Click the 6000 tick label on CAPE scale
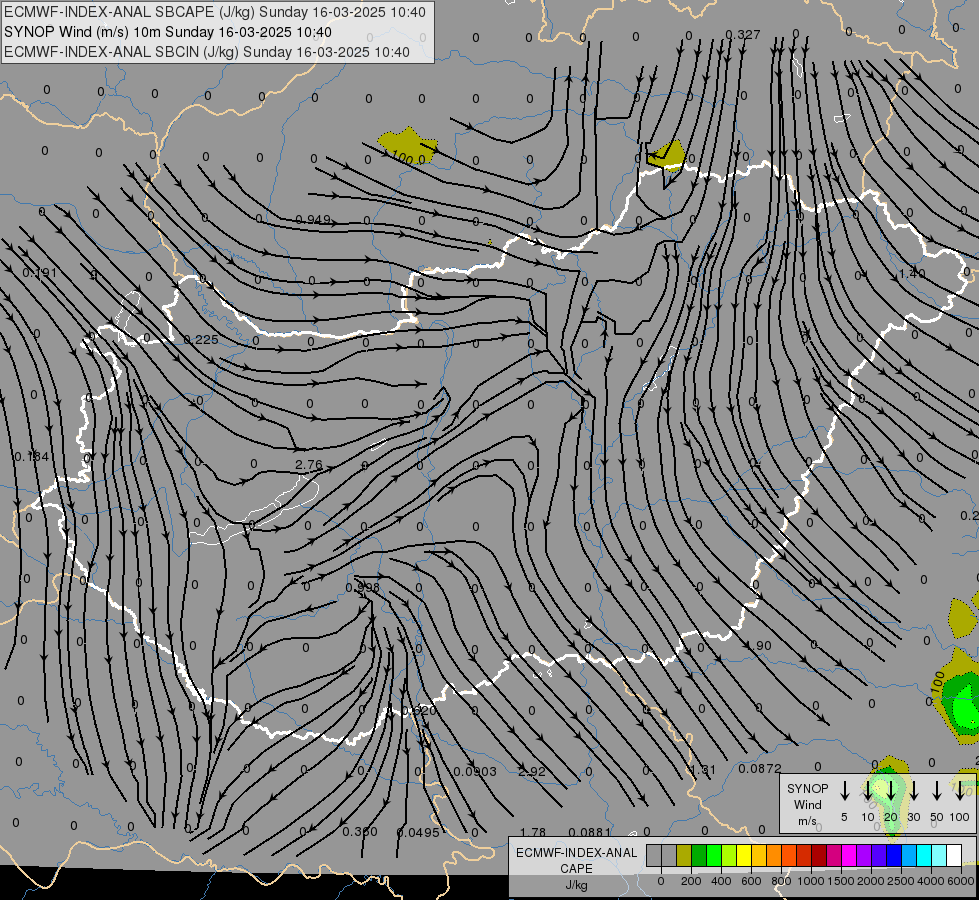This screenshot has height=900, width=979. [x=961, y=881]
